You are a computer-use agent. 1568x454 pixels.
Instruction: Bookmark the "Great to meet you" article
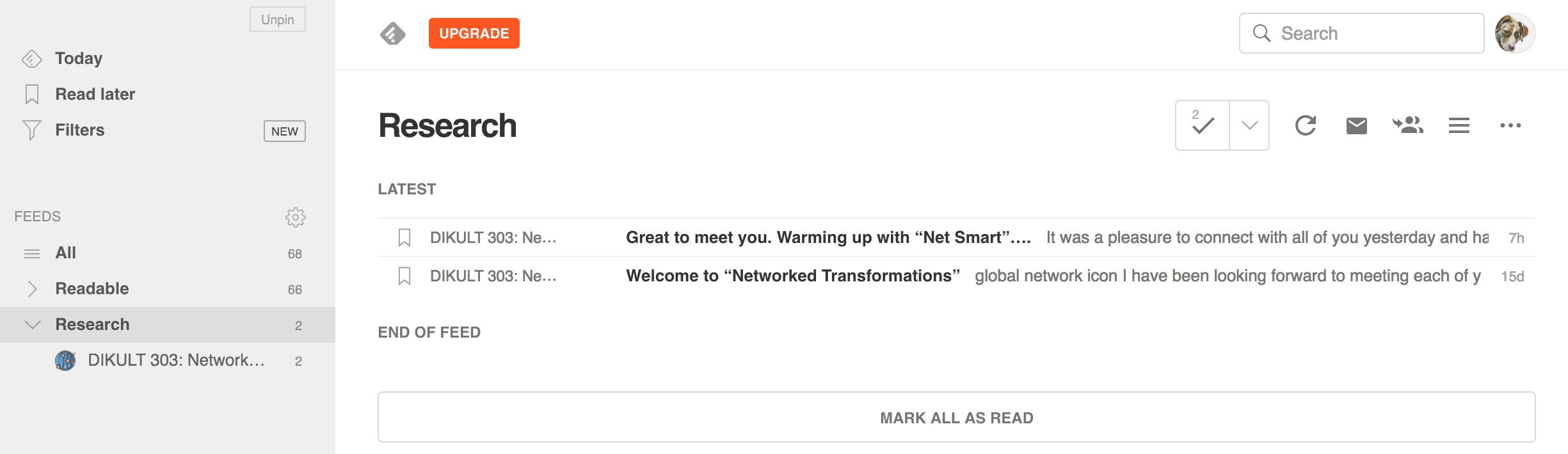(404, 238)
